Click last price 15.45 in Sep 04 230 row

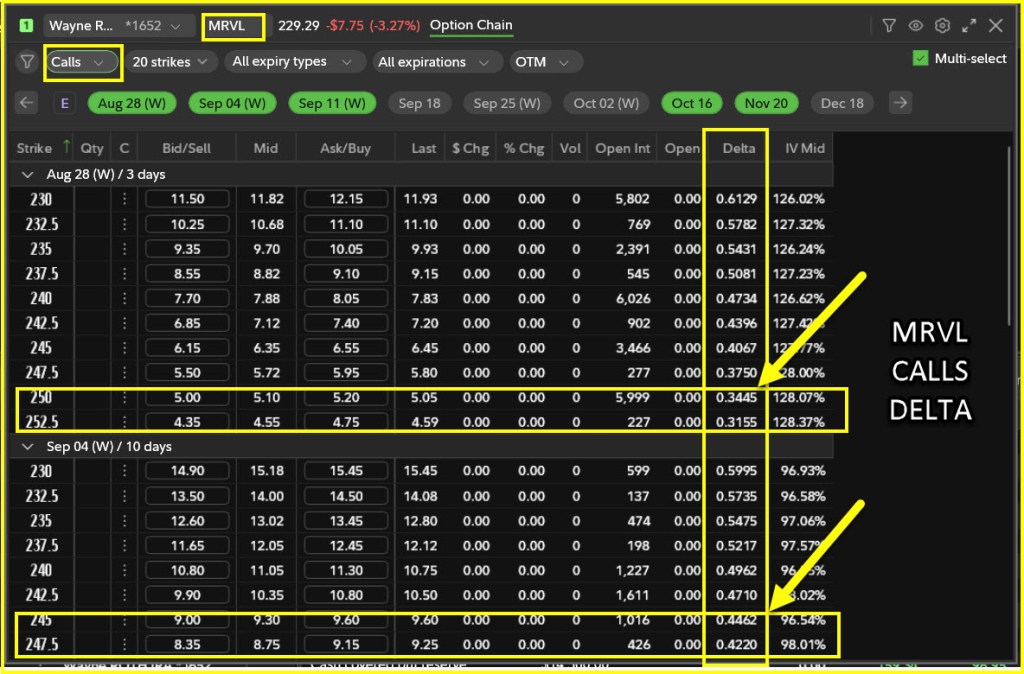point(421,471)
